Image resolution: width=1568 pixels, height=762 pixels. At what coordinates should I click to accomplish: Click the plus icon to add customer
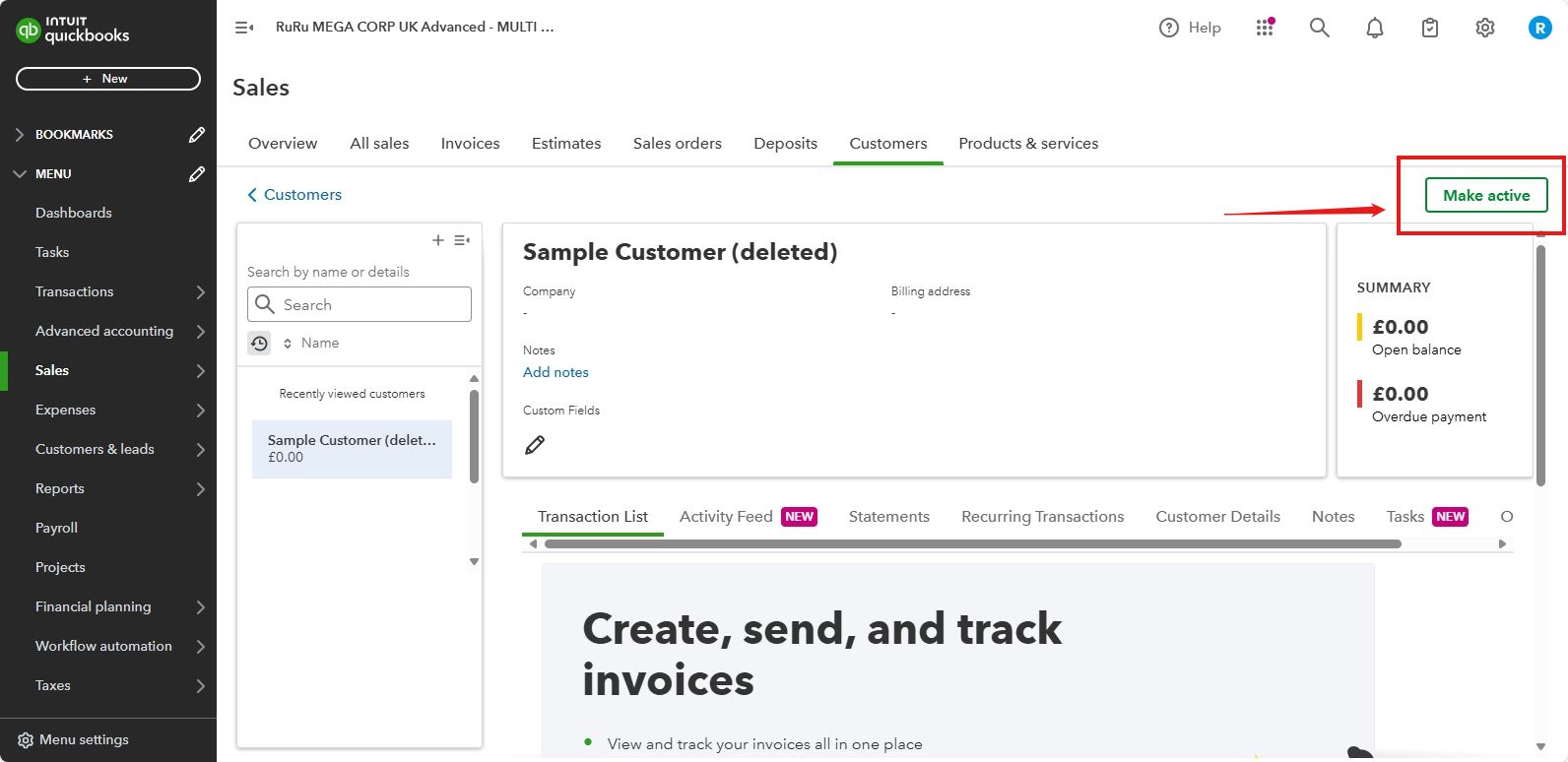pyautogui.click(x=438, y=240)
